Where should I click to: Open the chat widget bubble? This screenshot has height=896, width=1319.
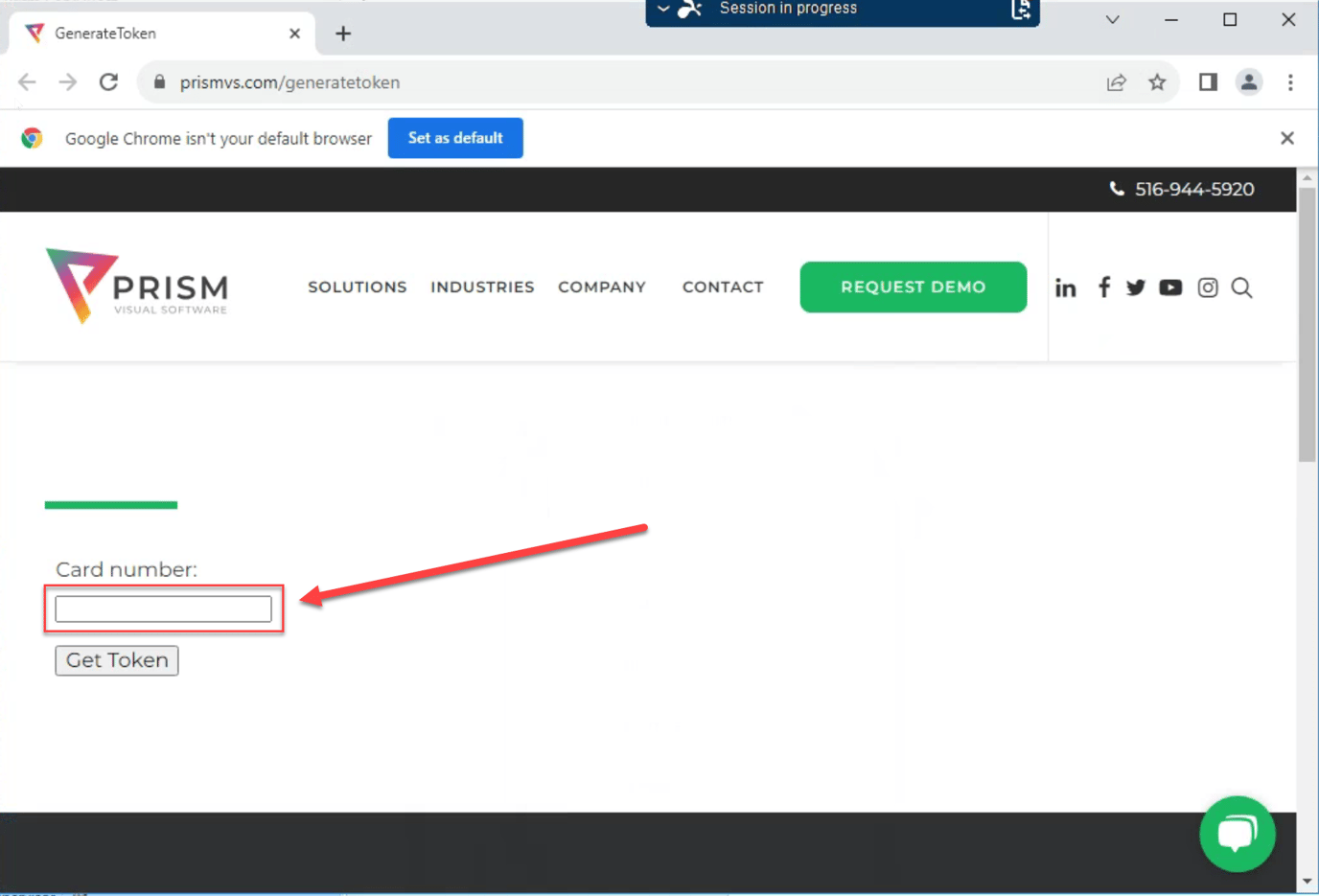(x=1237, y=834)
